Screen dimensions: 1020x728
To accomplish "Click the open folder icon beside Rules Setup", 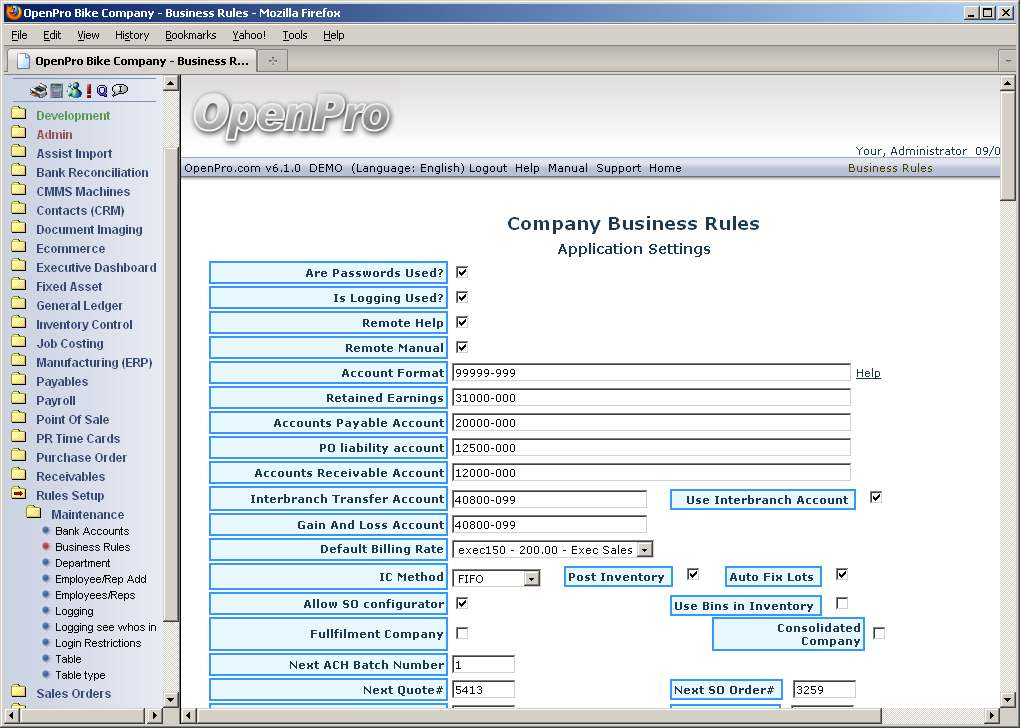I will point(18,496).
